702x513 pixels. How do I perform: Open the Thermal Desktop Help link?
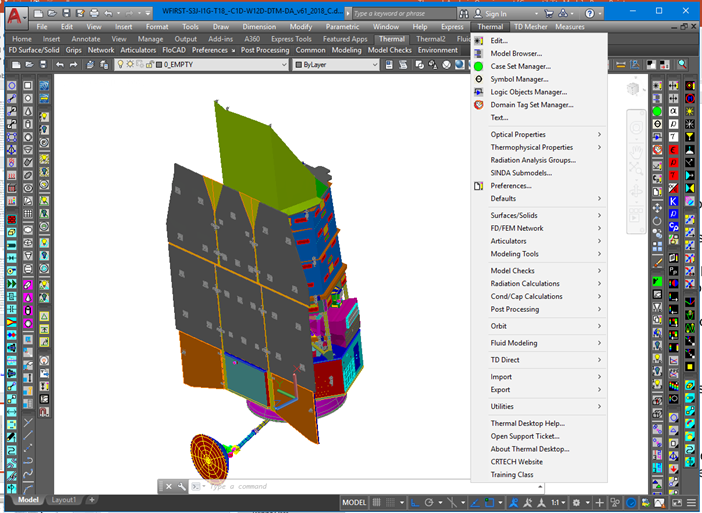click(527, 423)
